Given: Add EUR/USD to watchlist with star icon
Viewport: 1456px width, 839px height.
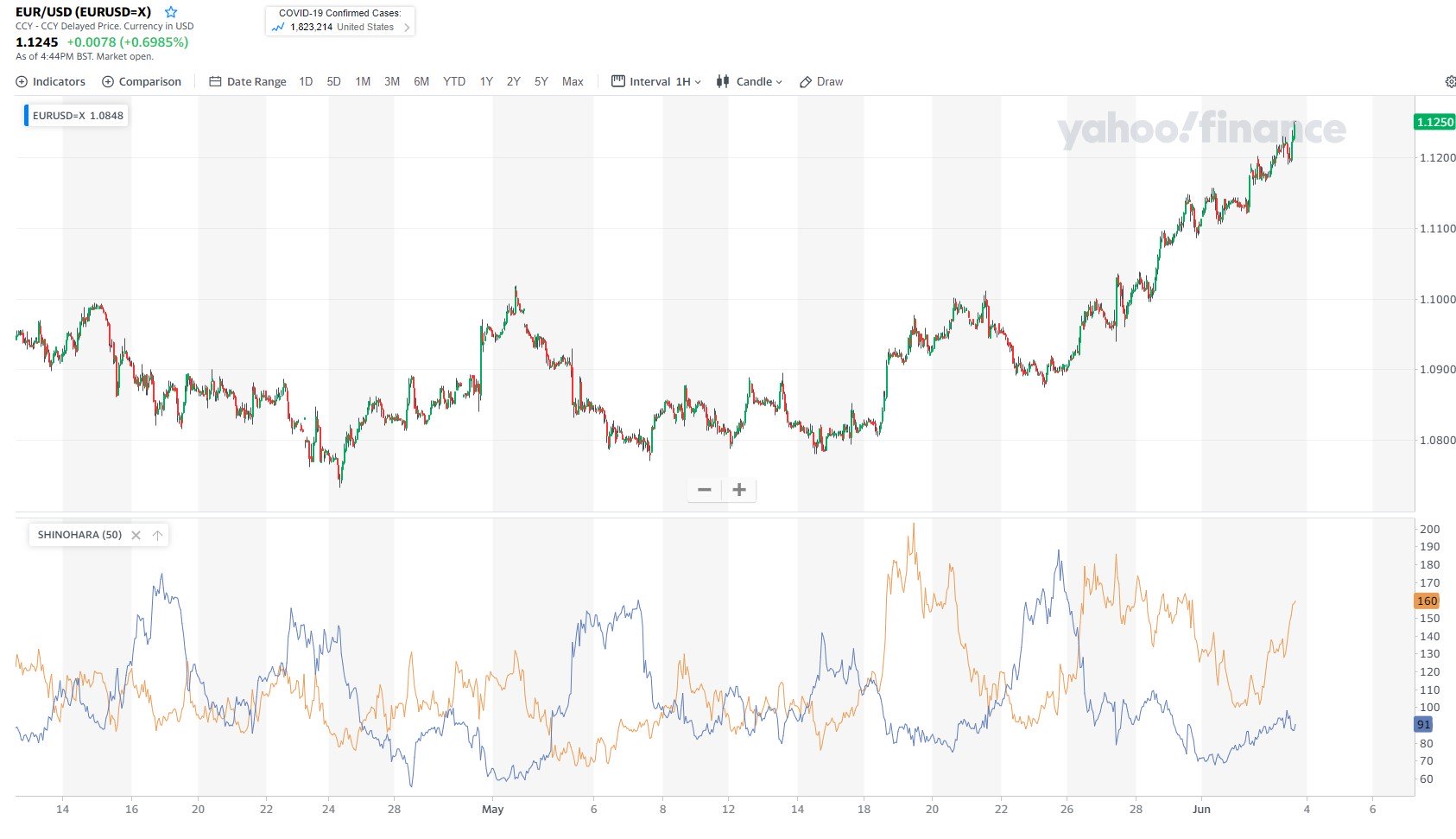Looking at the screenshot, I should point(171,12).
